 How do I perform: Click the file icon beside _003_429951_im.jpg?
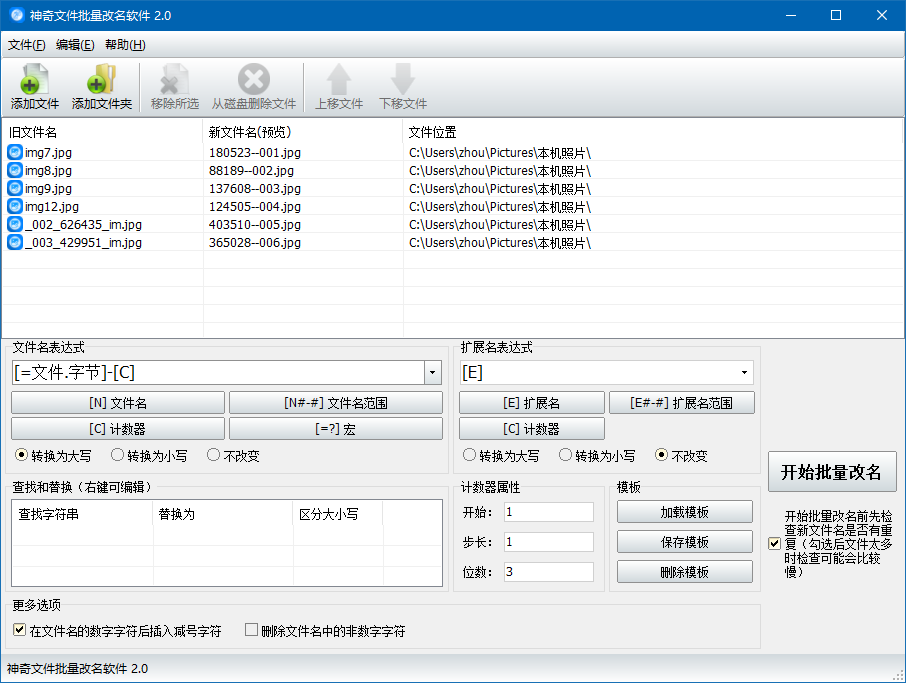[x=15, y=242]
